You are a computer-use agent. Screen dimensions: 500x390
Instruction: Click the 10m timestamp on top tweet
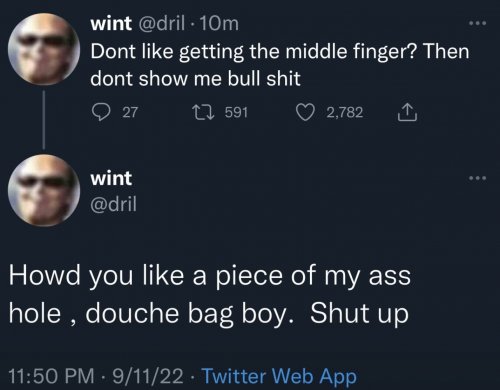pos(220,24)
